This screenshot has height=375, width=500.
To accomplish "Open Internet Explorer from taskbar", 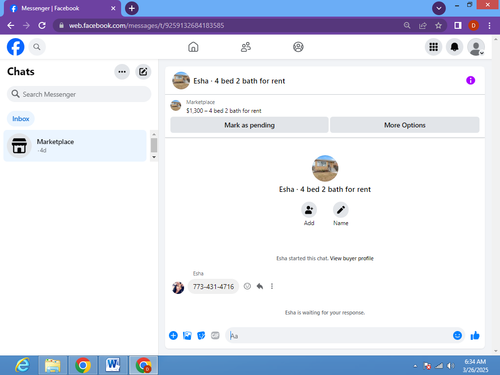I will (x=22, y=365).
